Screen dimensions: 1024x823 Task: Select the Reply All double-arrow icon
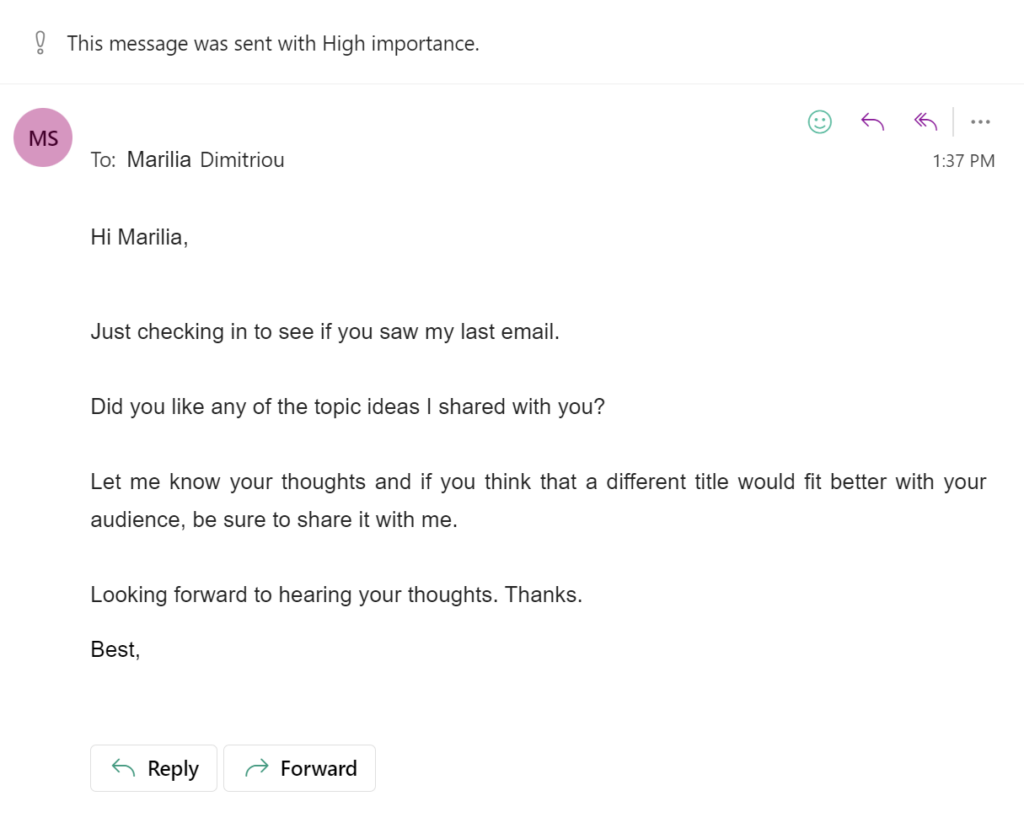(923, 121)
